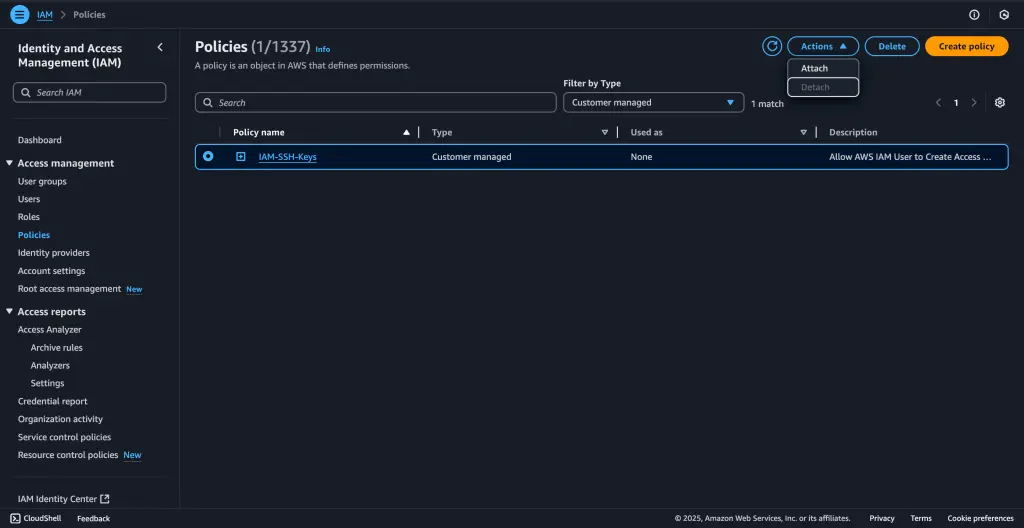
Task: Open the hexagon settings icon in top bar
Action: [x=1004, y=14]
